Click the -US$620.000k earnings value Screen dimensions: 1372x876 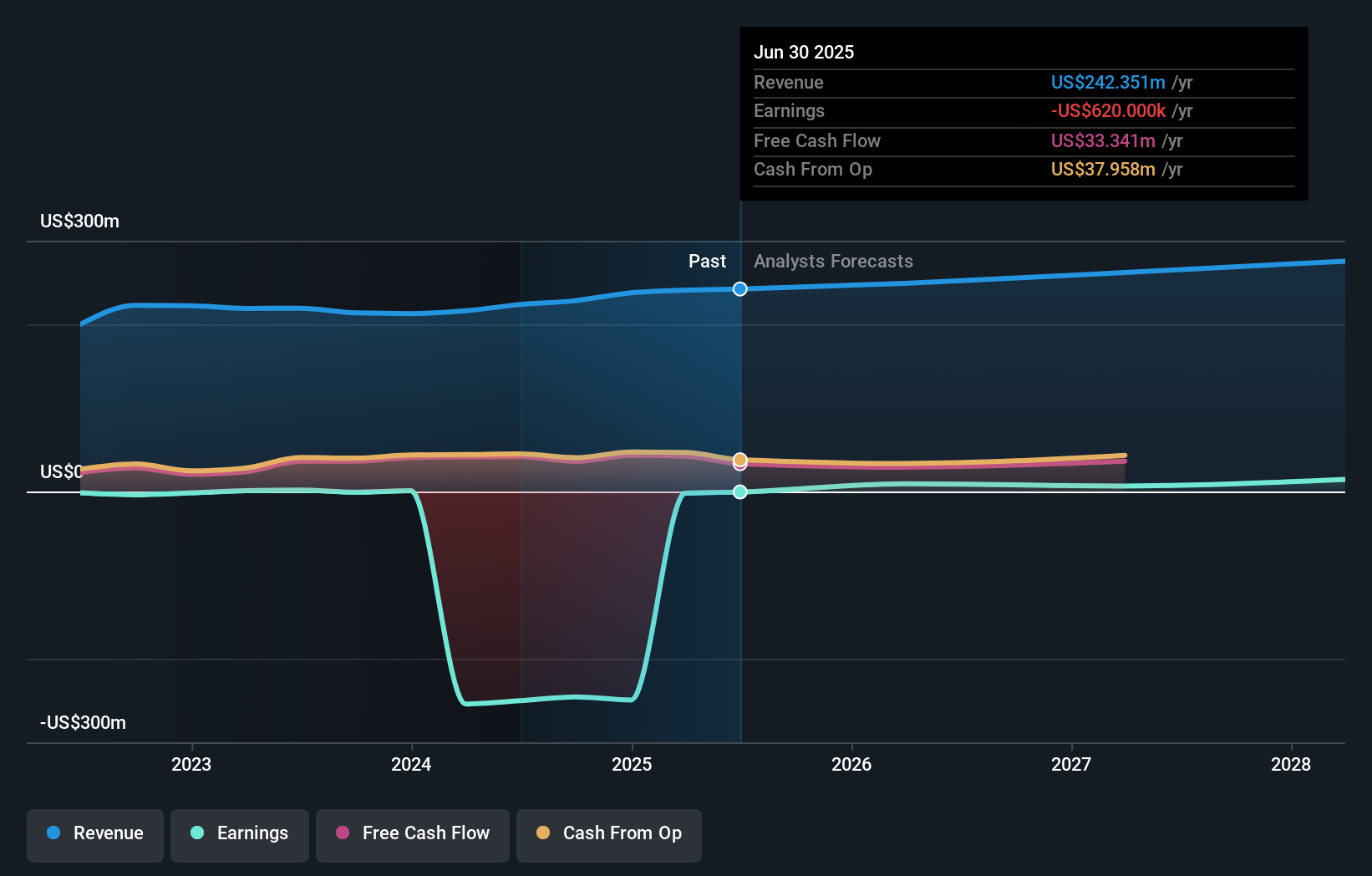click(1108, 111)
